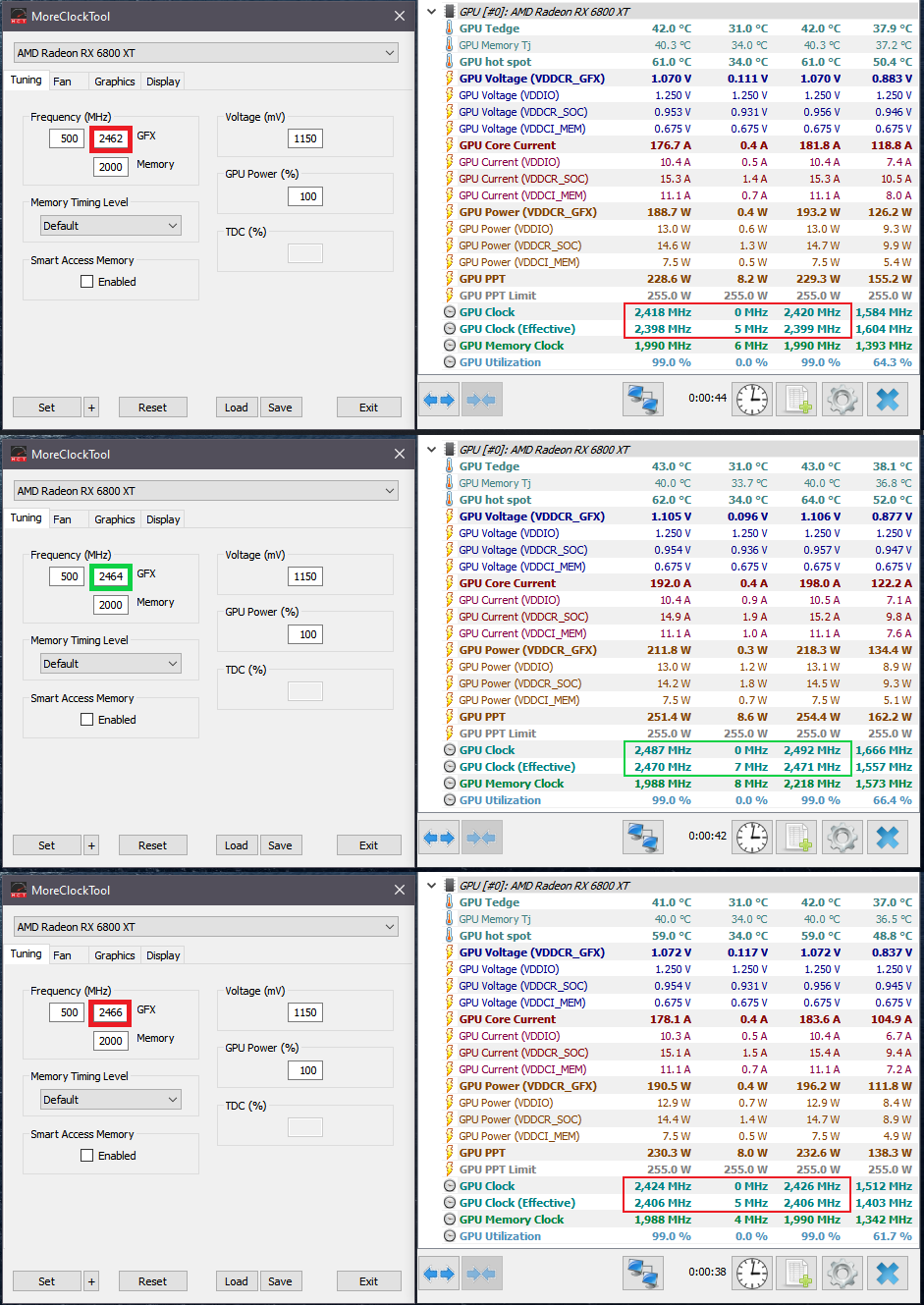Click Memory frequency 2000 field, 2466 GFX window
Image resolution: width=924 pixels, height=1305 pixels.
click(x=111, y=1041)
